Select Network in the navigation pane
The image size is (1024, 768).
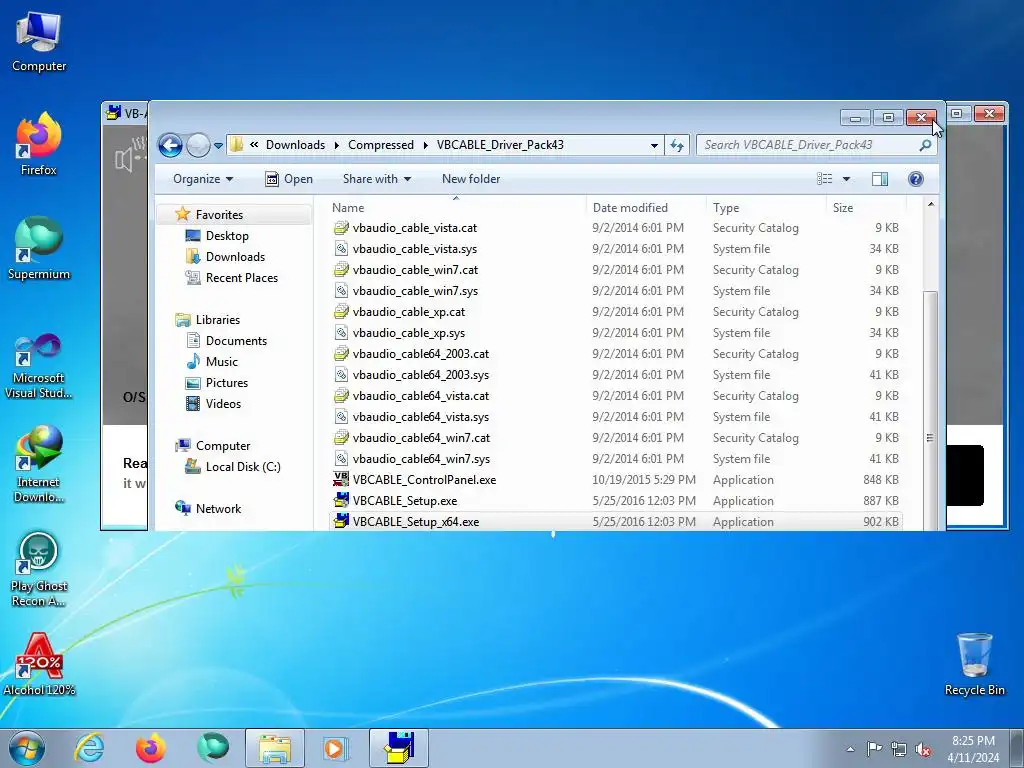tap(218, 509)
